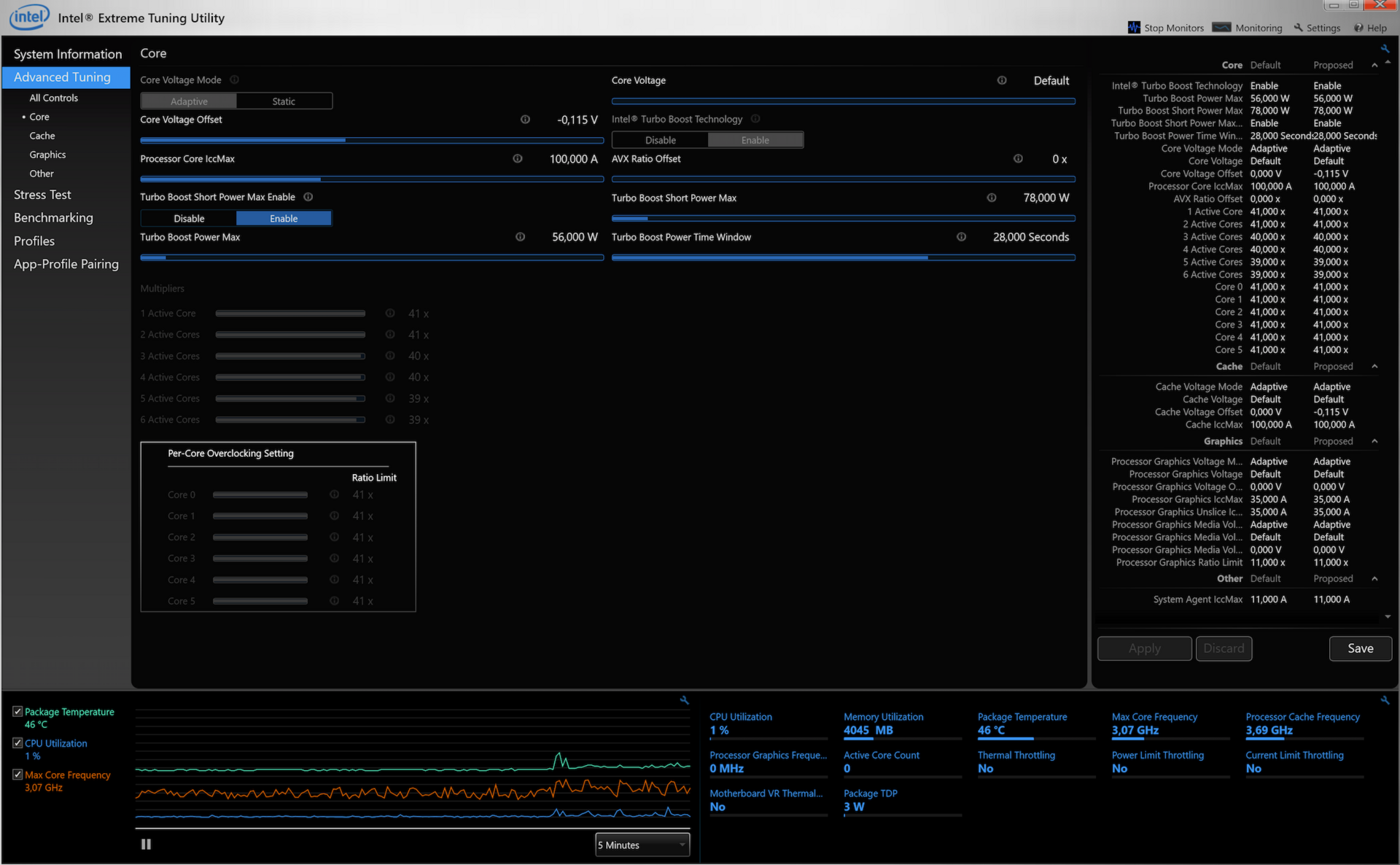Open Monitoring from the top bar
1400x865 pixels.
coord(1247,28)
